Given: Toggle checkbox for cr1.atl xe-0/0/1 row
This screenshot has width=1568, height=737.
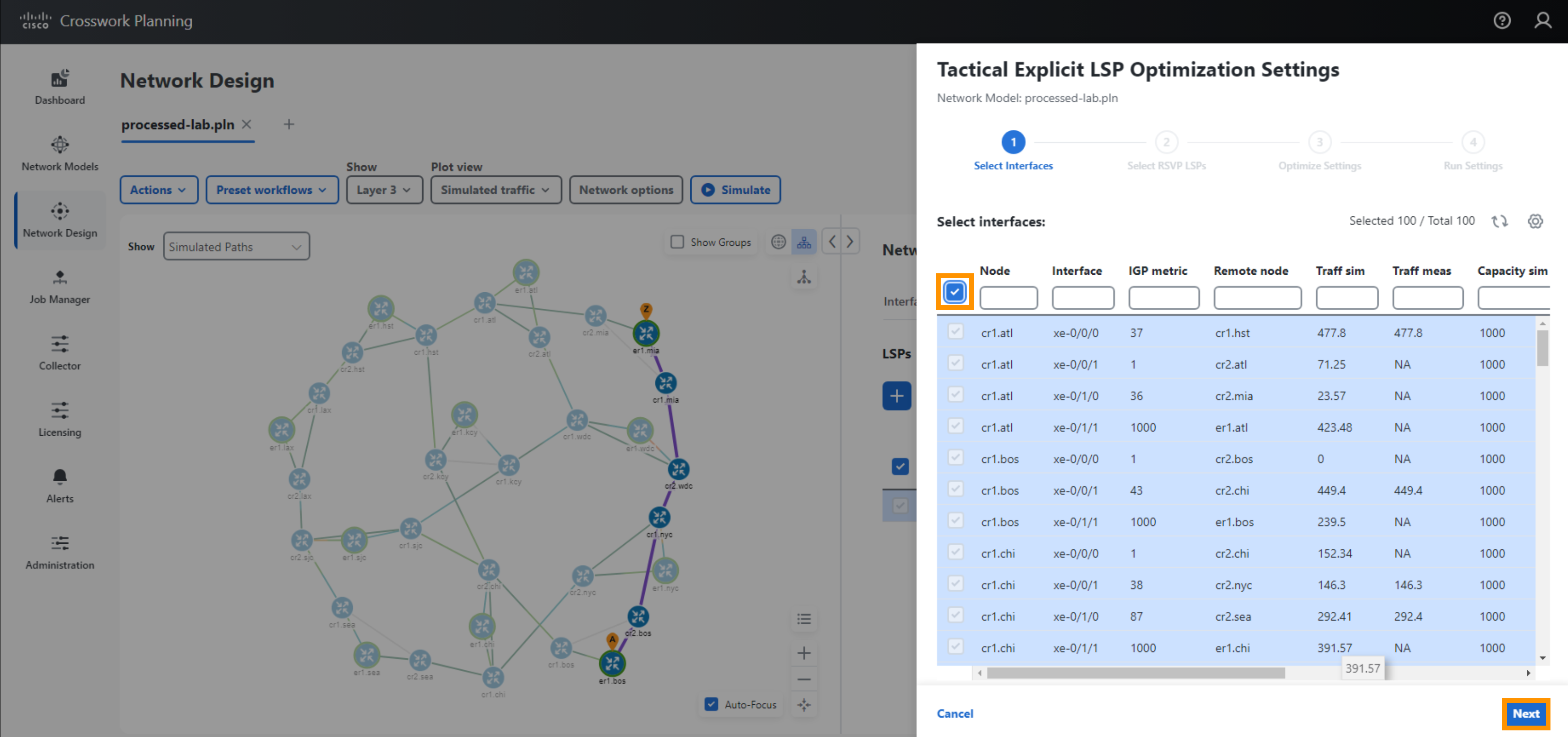Looking at the screenshot, I should click(x=955, y=364).
